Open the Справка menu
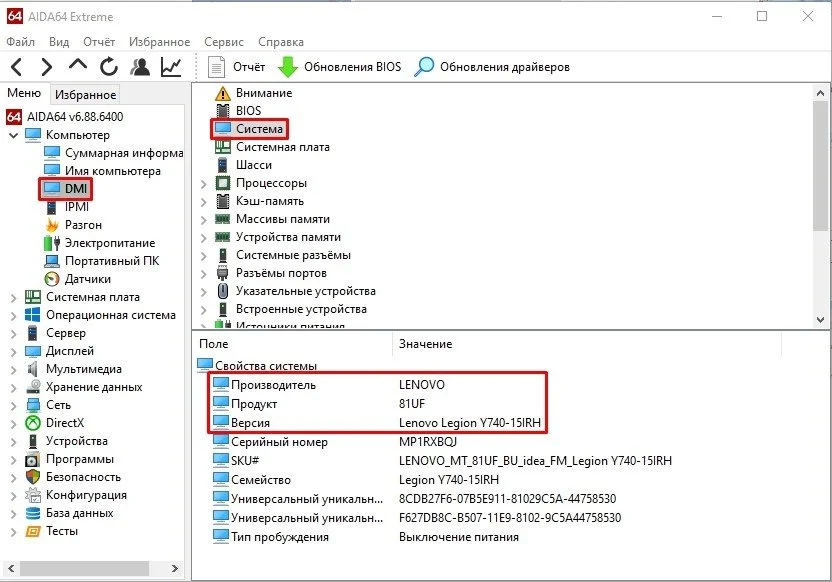 (x=281, y=42)
